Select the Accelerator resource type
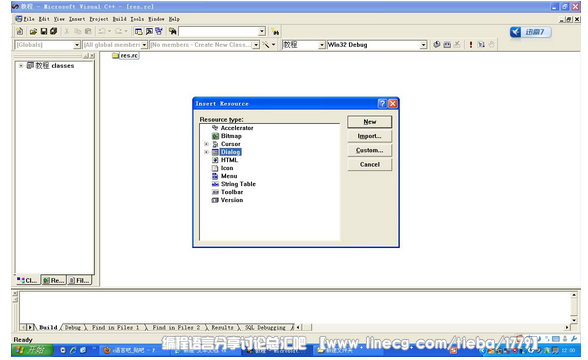Screen dimensions: 588x360 tap(237, 128)
